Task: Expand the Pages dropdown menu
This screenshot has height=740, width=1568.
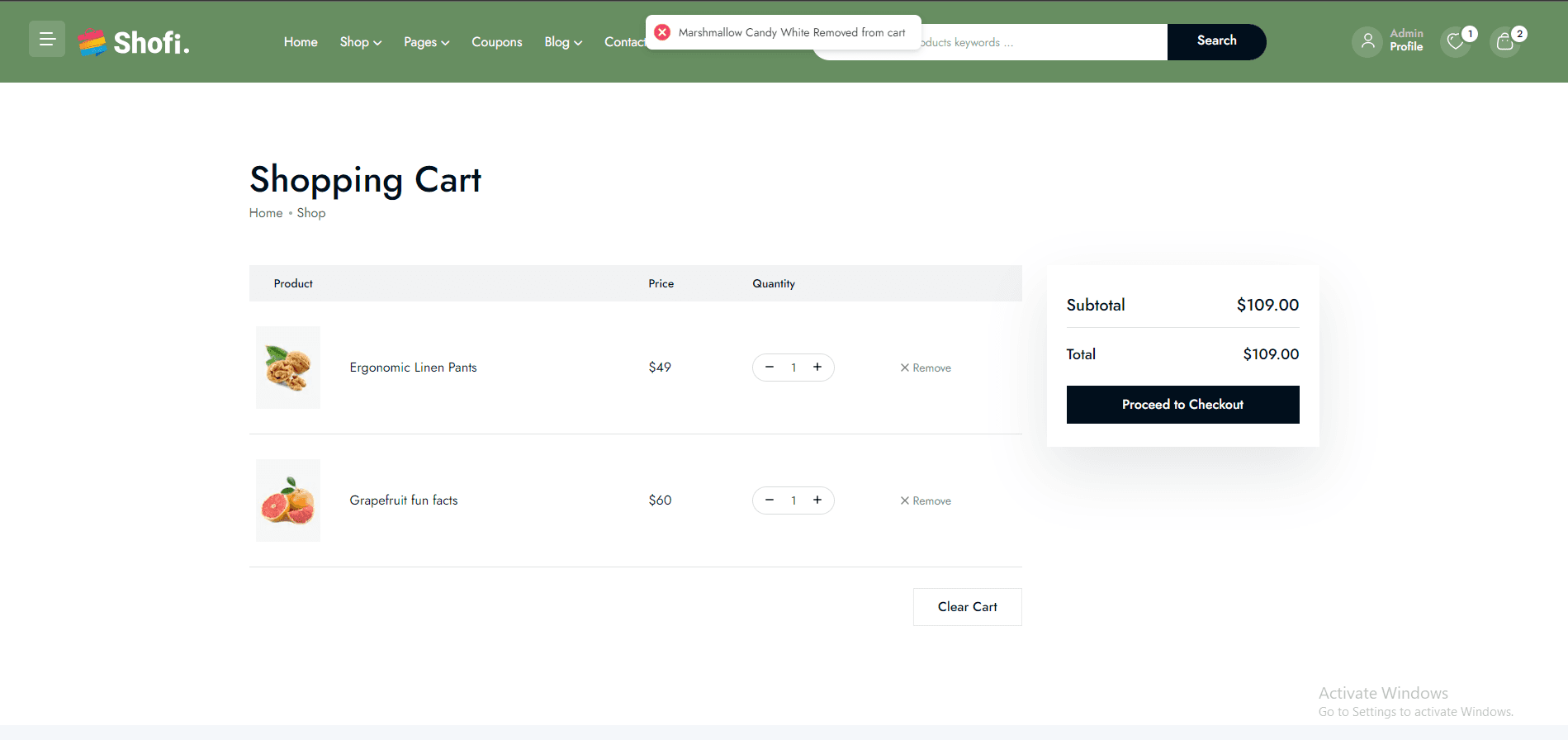Action: [x=426, y=42]
